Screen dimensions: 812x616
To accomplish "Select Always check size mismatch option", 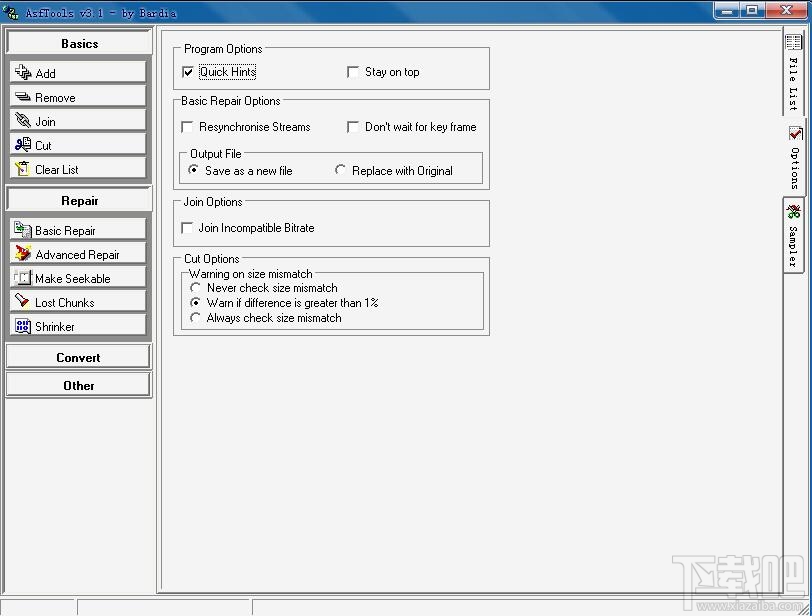I will coord(196,317).
